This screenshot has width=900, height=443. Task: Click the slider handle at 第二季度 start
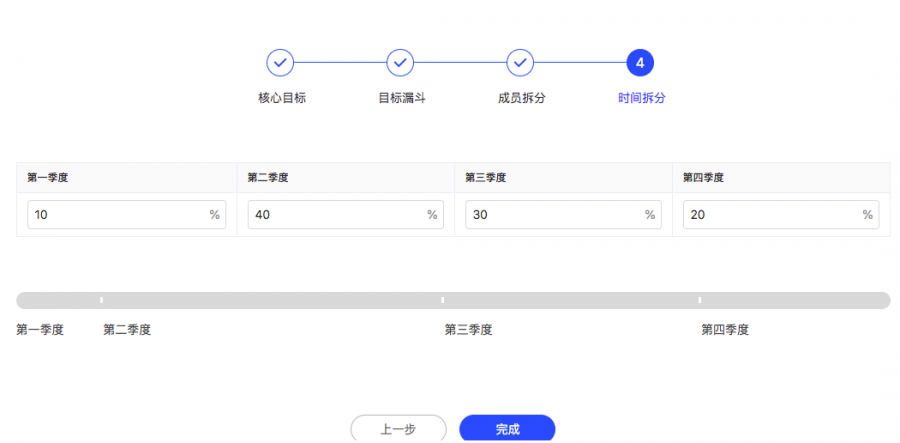click(102, 300)
